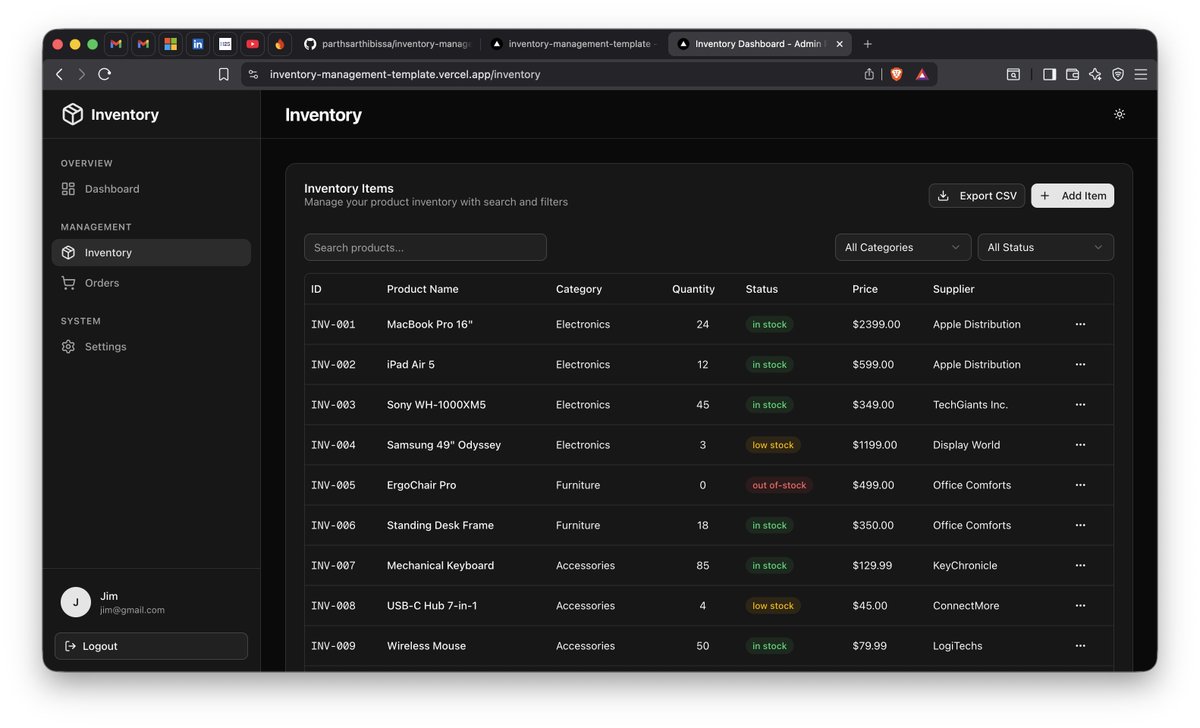Click the Quantity column header
This screenshot has height=728, width=1200.
click(x=693, y=289)
